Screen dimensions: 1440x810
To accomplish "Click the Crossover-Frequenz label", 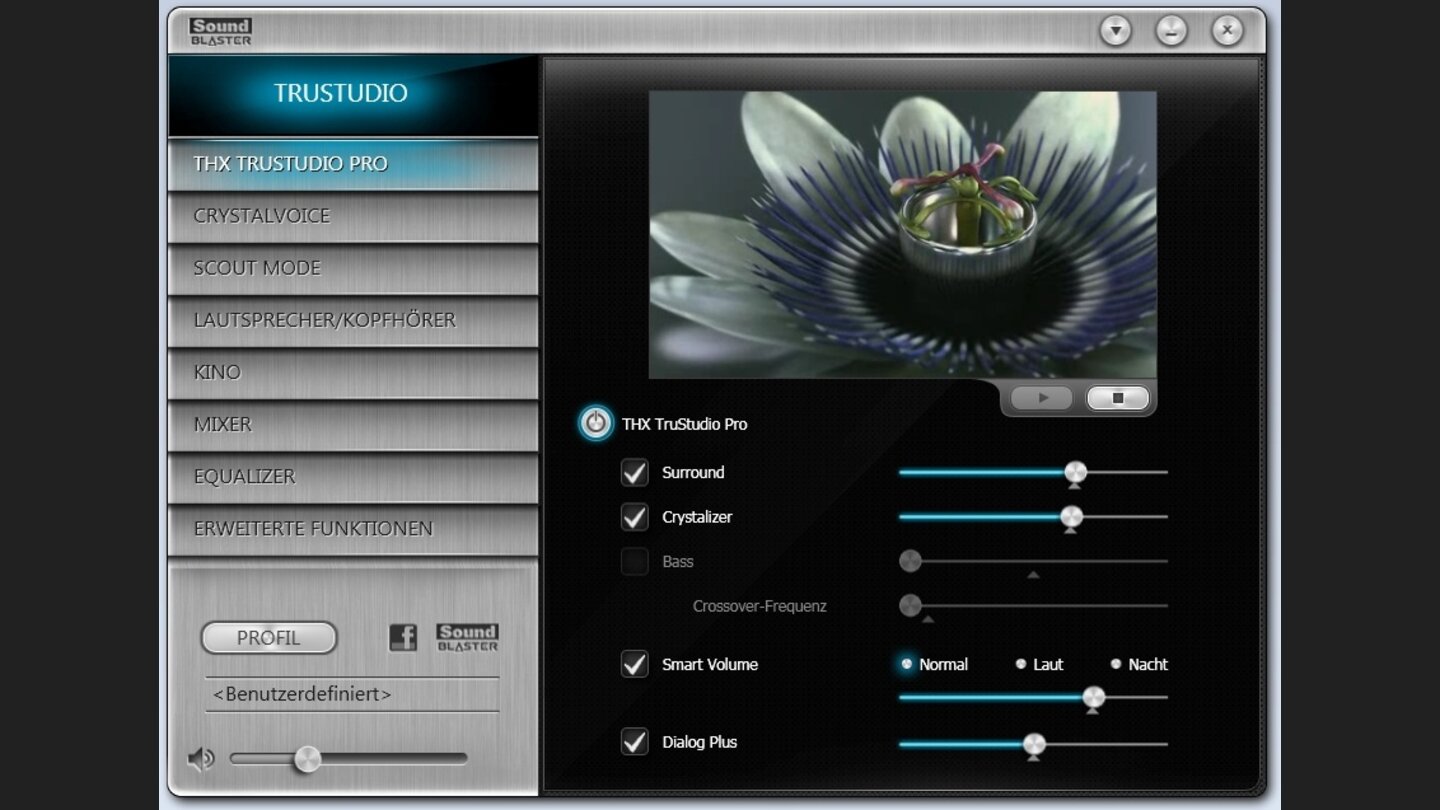I will point(759,606).
